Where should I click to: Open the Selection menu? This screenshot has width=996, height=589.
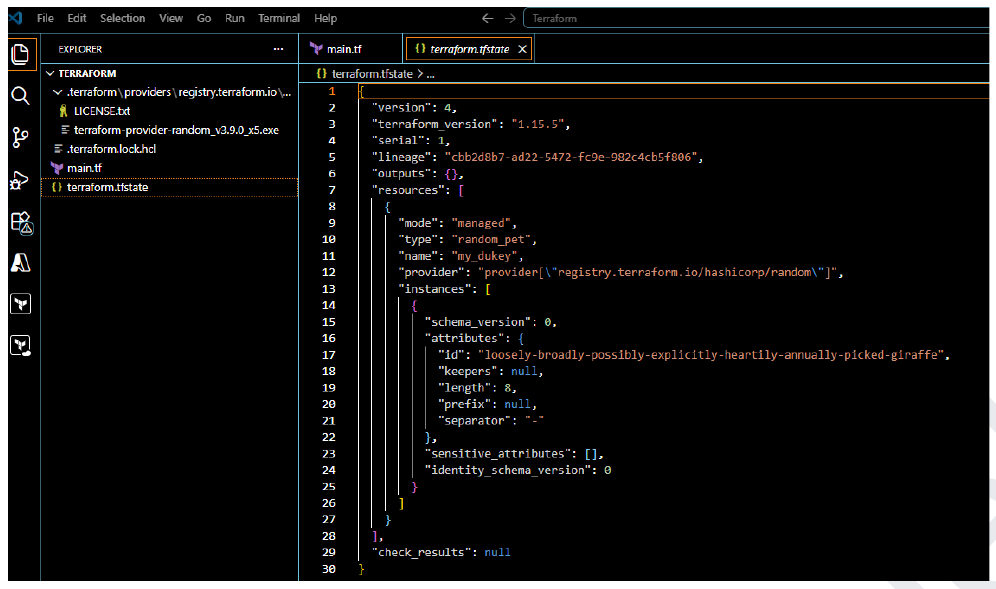click(x=123, y=18)
